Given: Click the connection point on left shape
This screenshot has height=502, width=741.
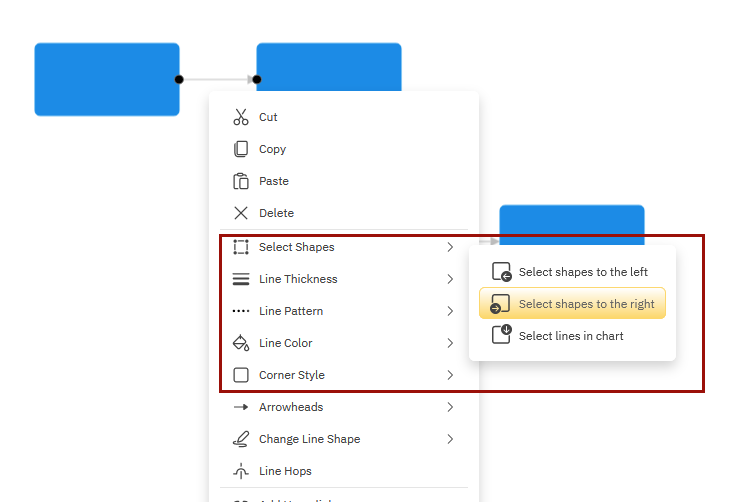Looking at the screenshot, I should coord(179,79).
